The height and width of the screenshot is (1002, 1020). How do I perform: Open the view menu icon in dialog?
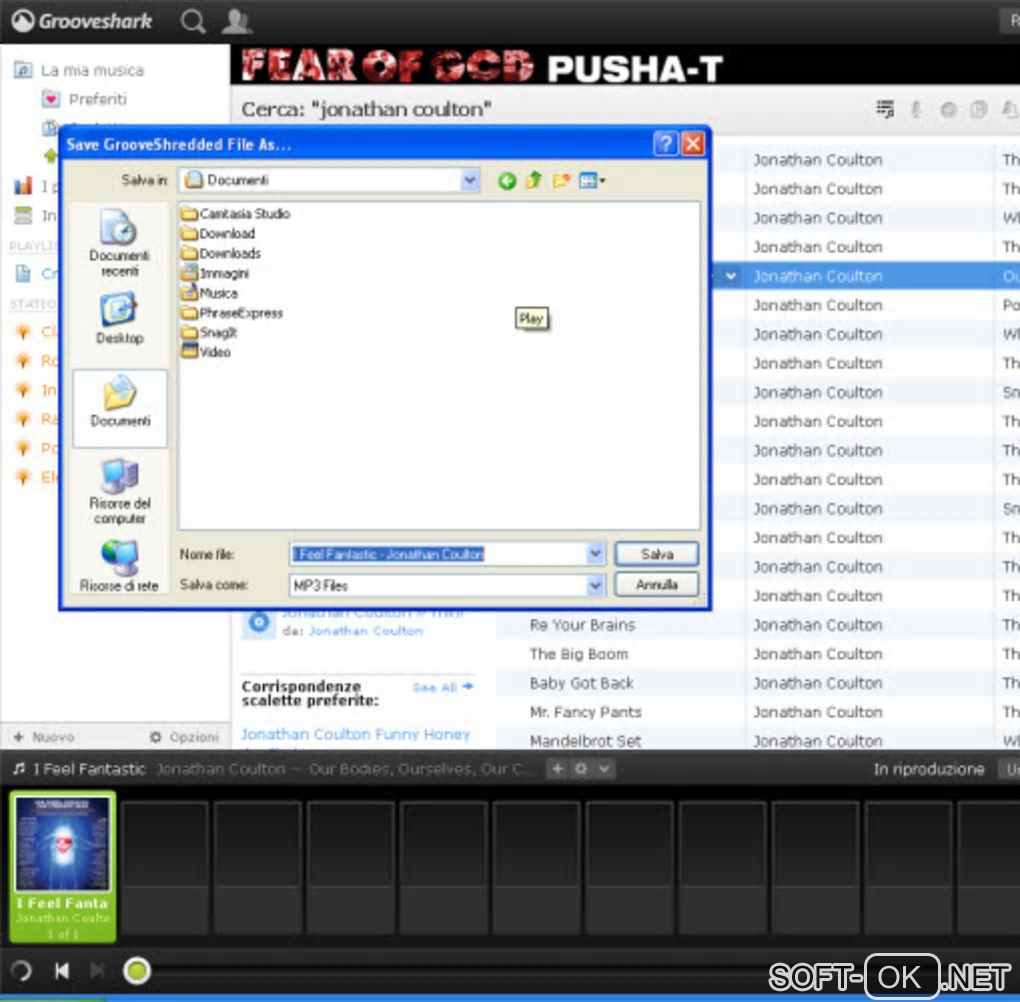591,180
